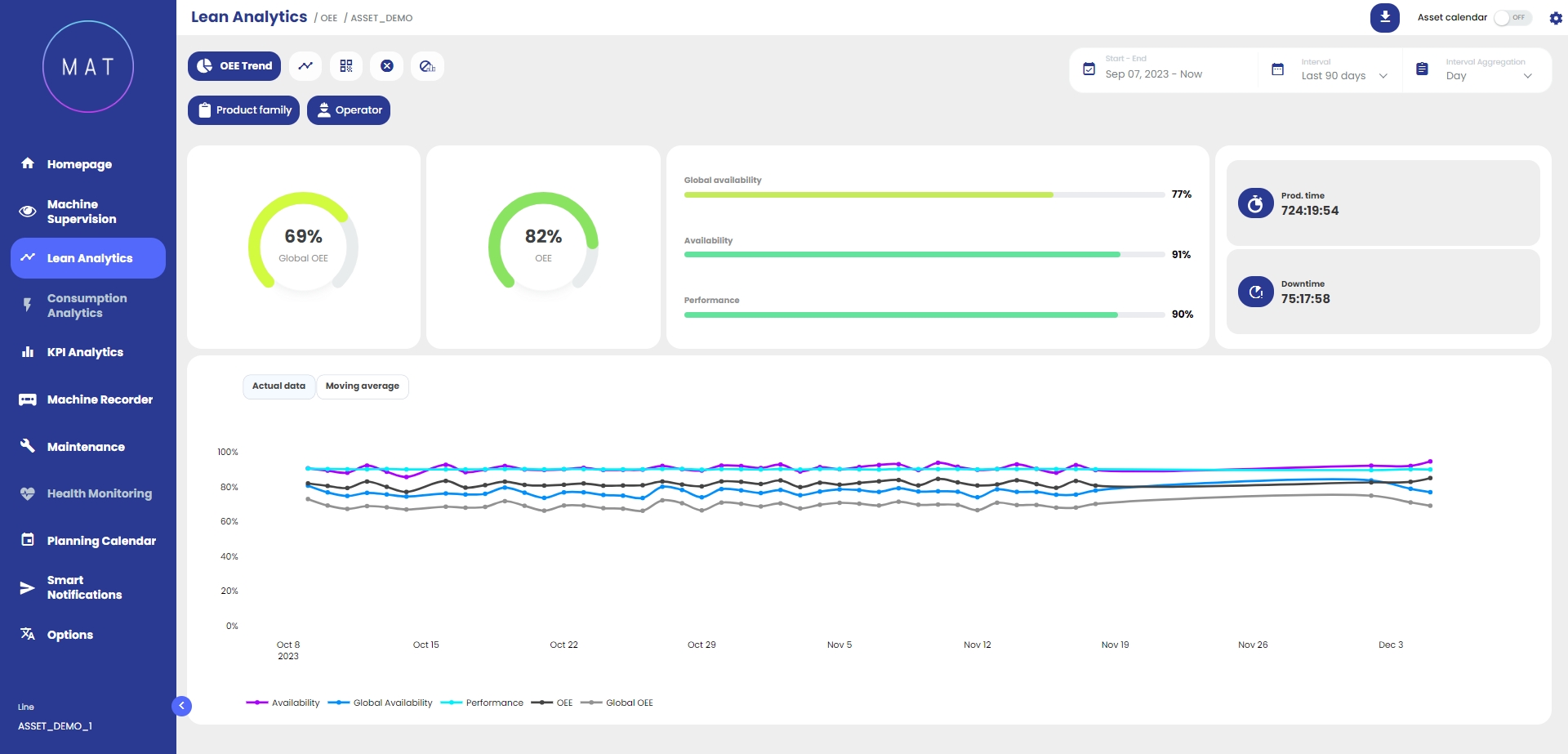Open the Interval Aggregation Day dropdown
Screen dimensions: 1568x754
[1488, 75]
